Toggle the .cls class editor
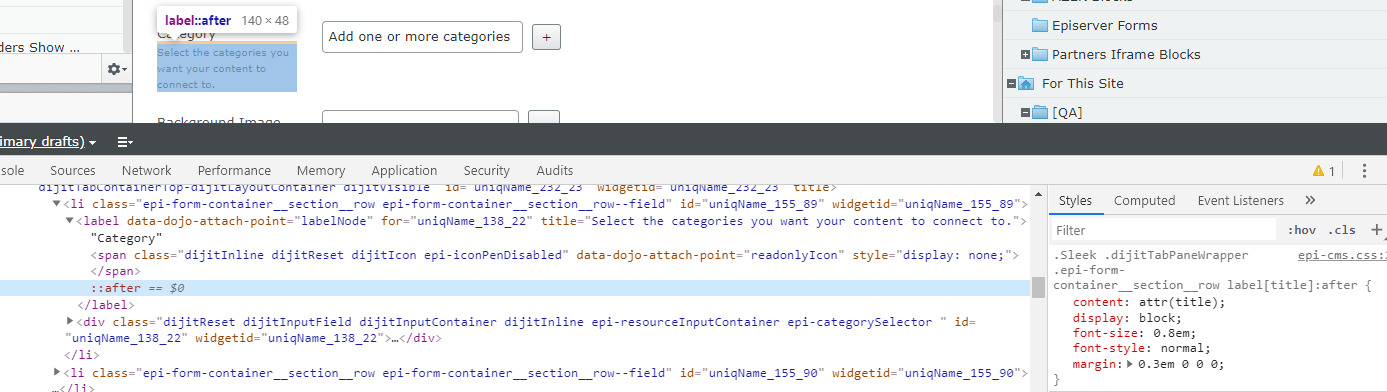 click(1342, 230)
